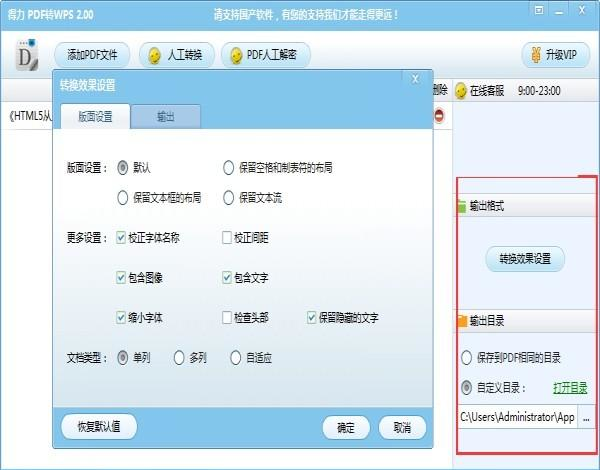
Task: Click the 升级VIP button
Action: click(556, 55)
